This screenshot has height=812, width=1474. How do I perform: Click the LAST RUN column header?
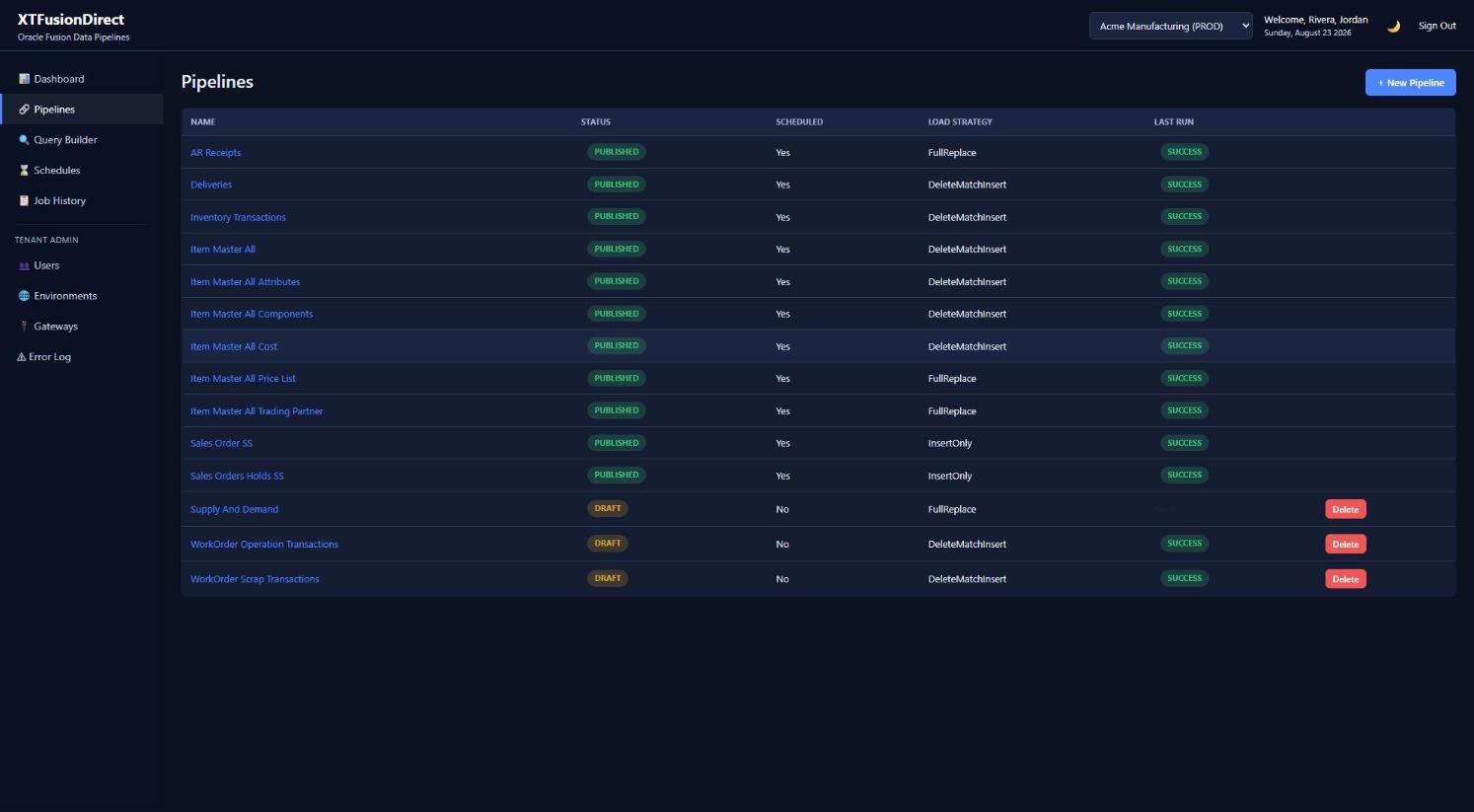click(x=1174, y=122)
